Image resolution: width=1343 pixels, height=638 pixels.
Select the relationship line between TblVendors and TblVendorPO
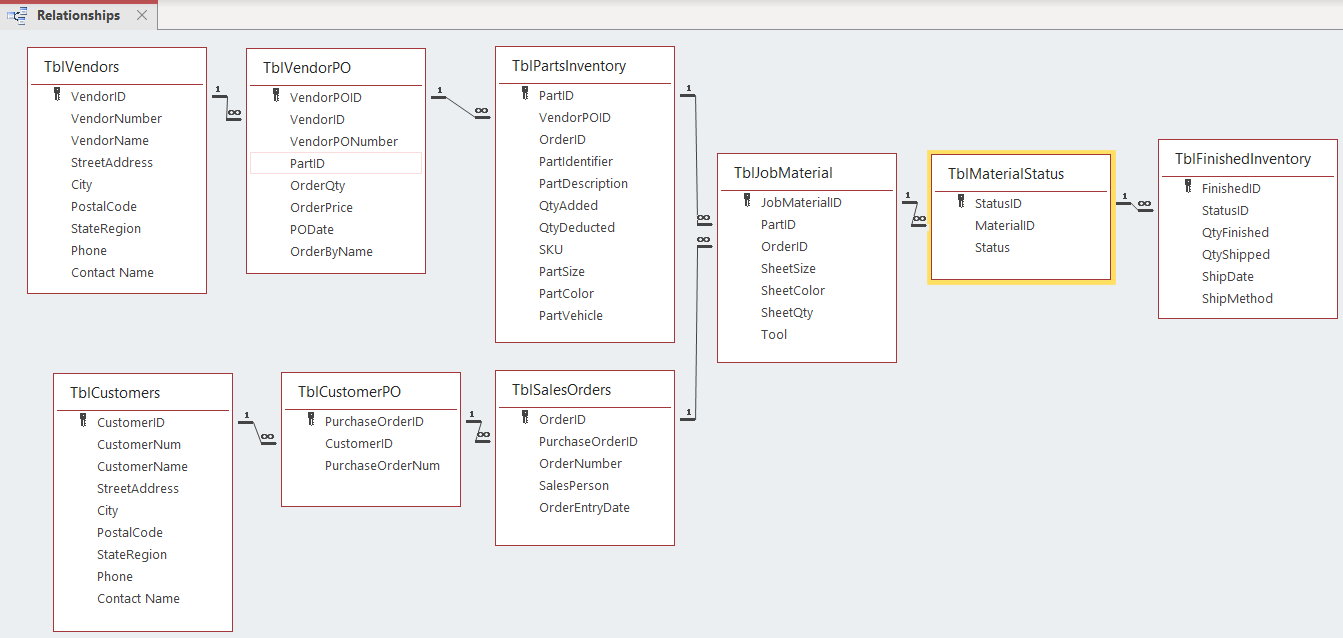click(227, 106)
